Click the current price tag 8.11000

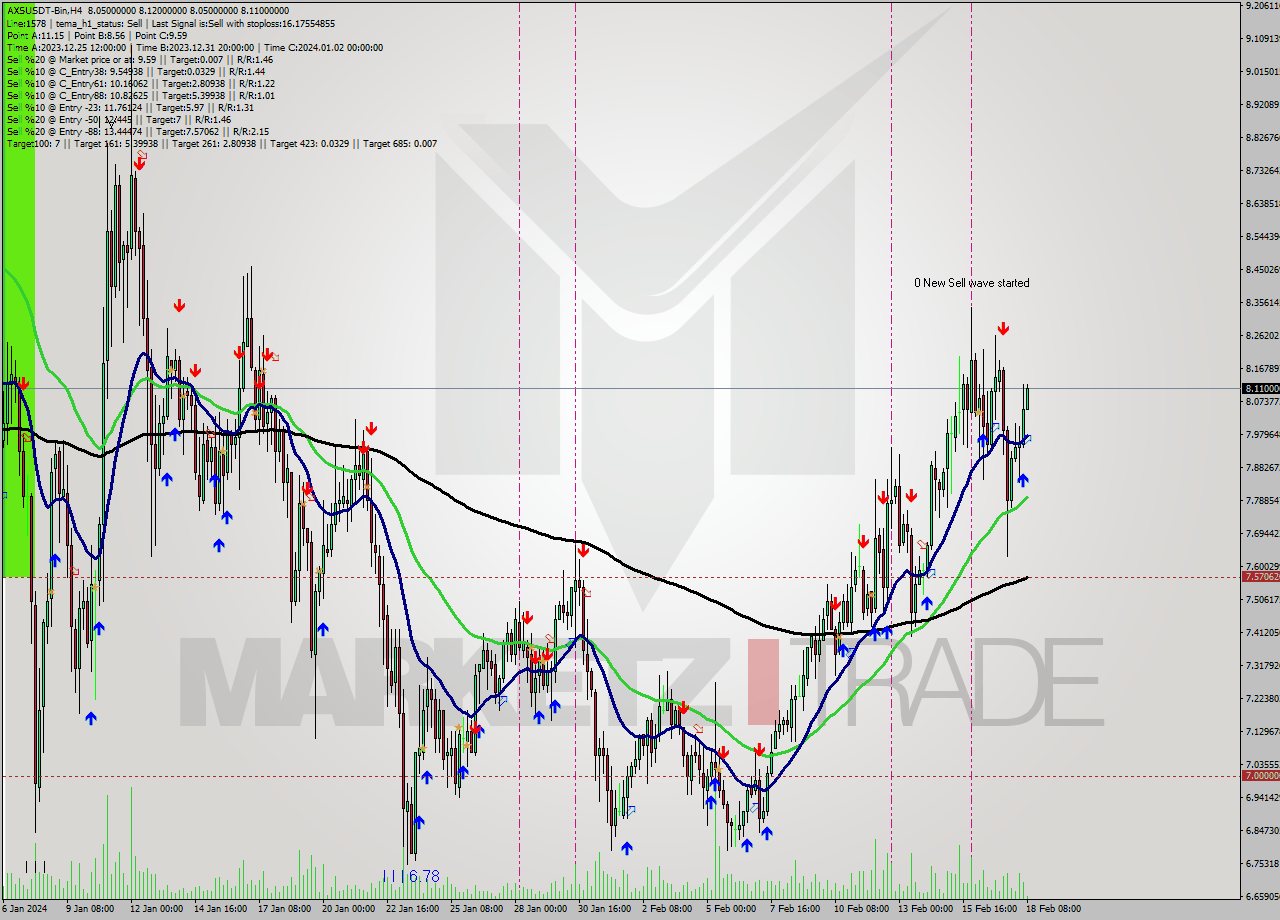[1261, 388]
